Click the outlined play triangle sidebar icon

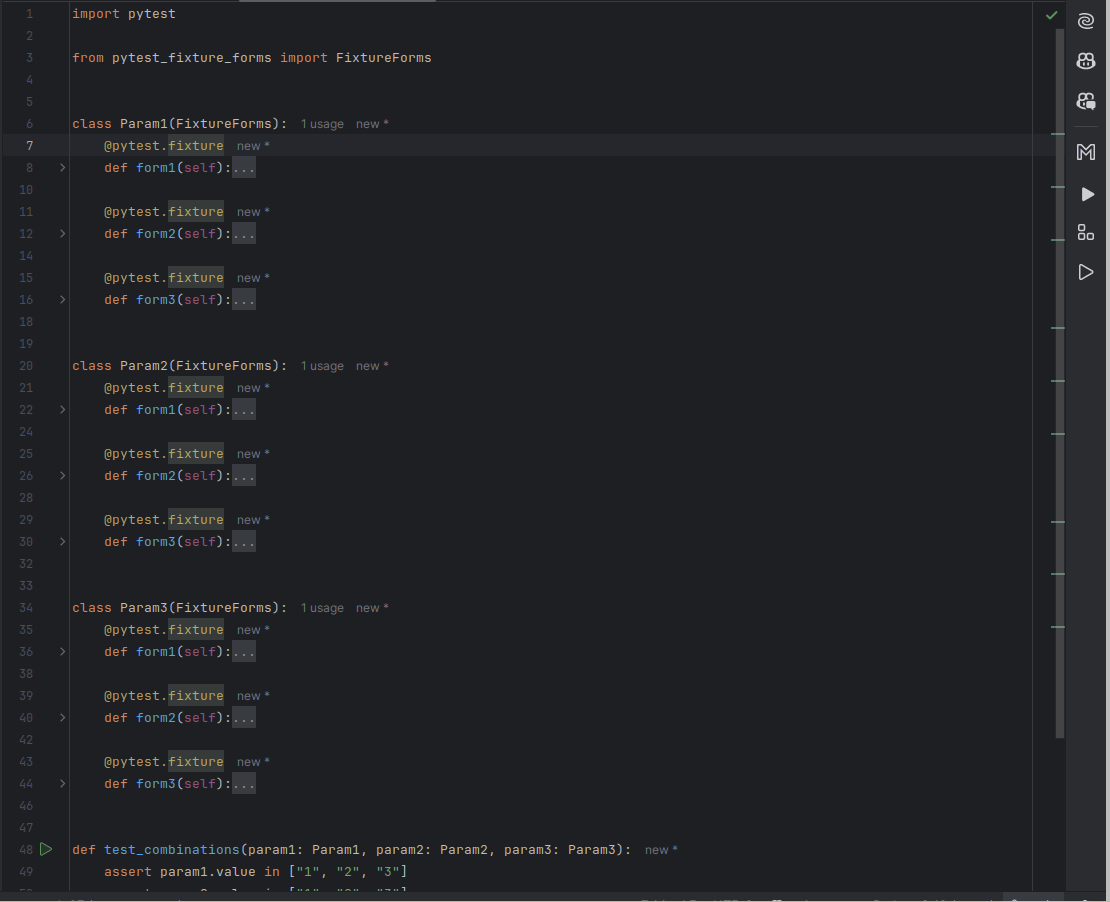click(x=1085, y=272)
